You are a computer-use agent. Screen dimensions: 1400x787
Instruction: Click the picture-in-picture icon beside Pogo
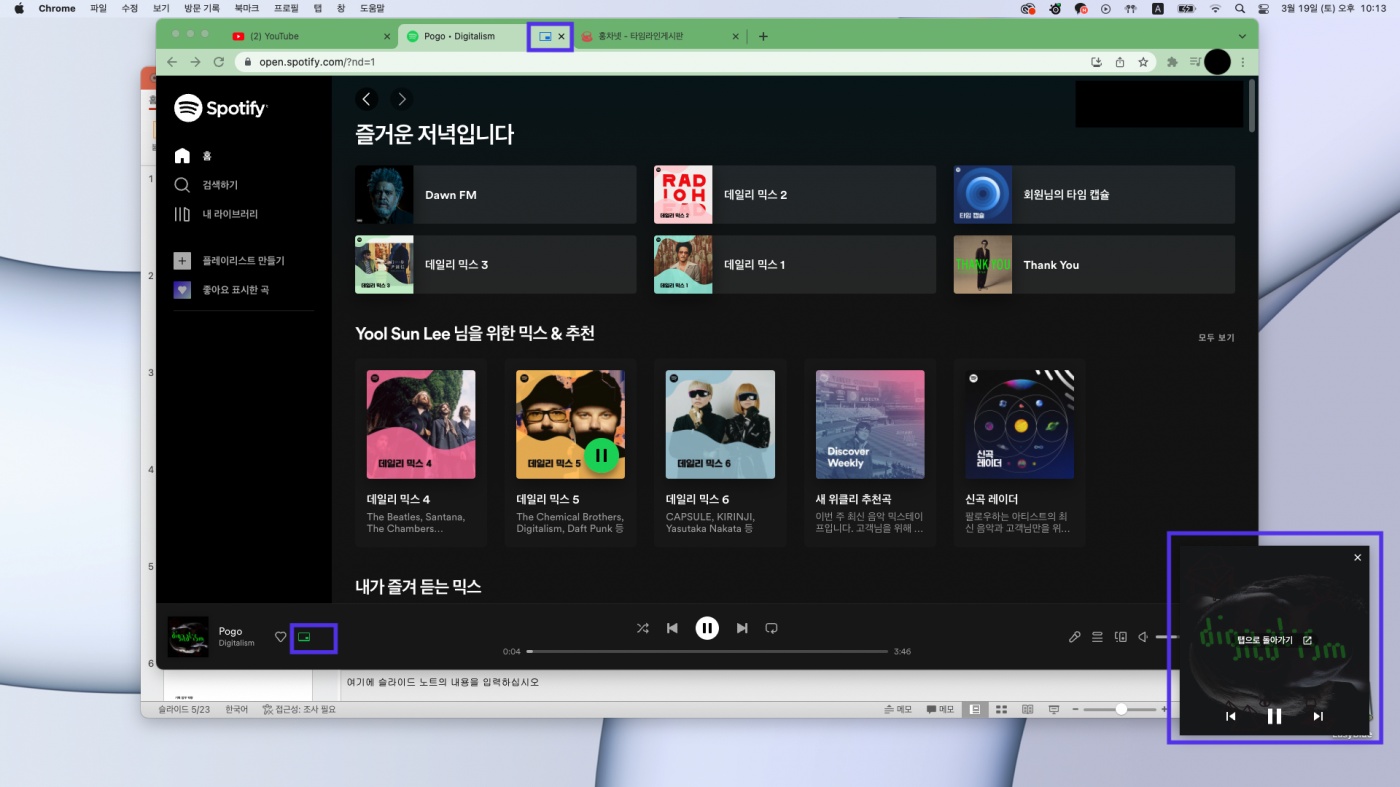pos(305,637)
